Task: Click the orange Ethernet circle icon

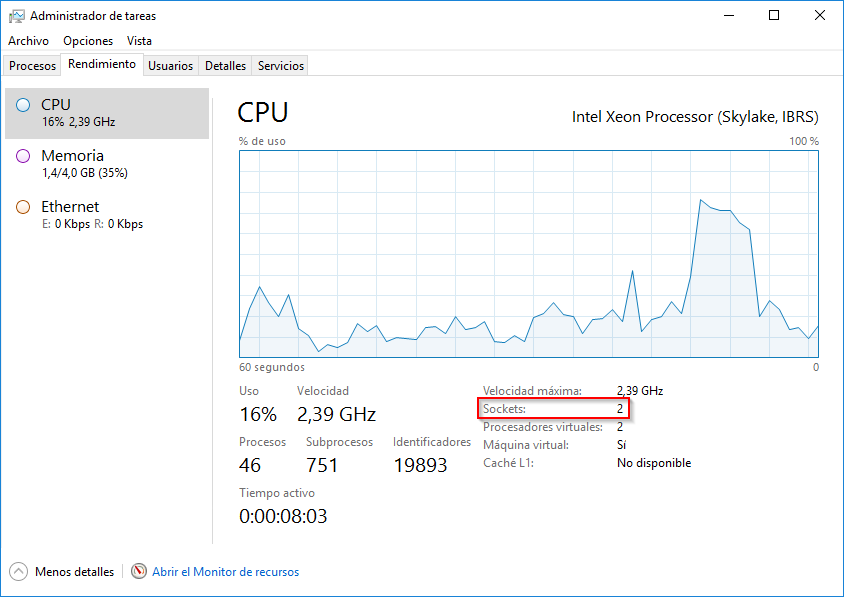Action: click(23, 207)
